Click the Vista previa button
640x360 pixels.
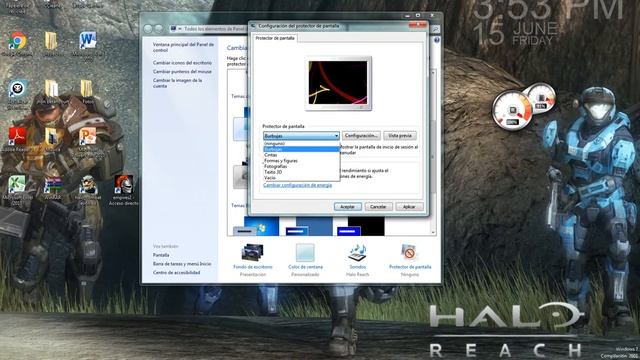tap(400, 136)
